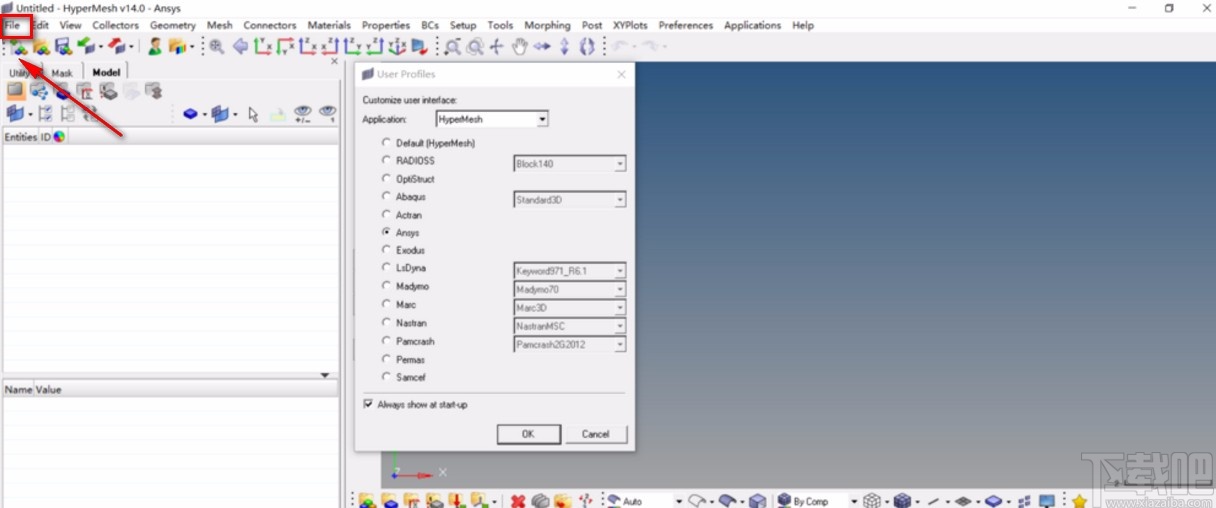Open the Preferences menu
Image resolution: width=1216 pixels, height=508 pixels.
686,25
